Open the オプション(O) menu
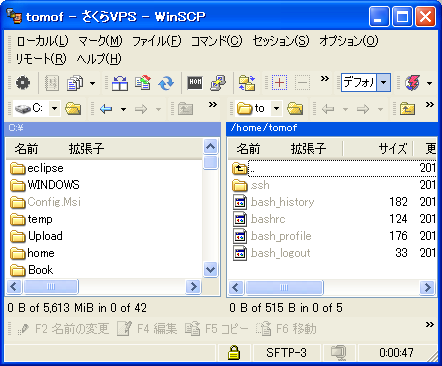442x366 pixels. 349,41
